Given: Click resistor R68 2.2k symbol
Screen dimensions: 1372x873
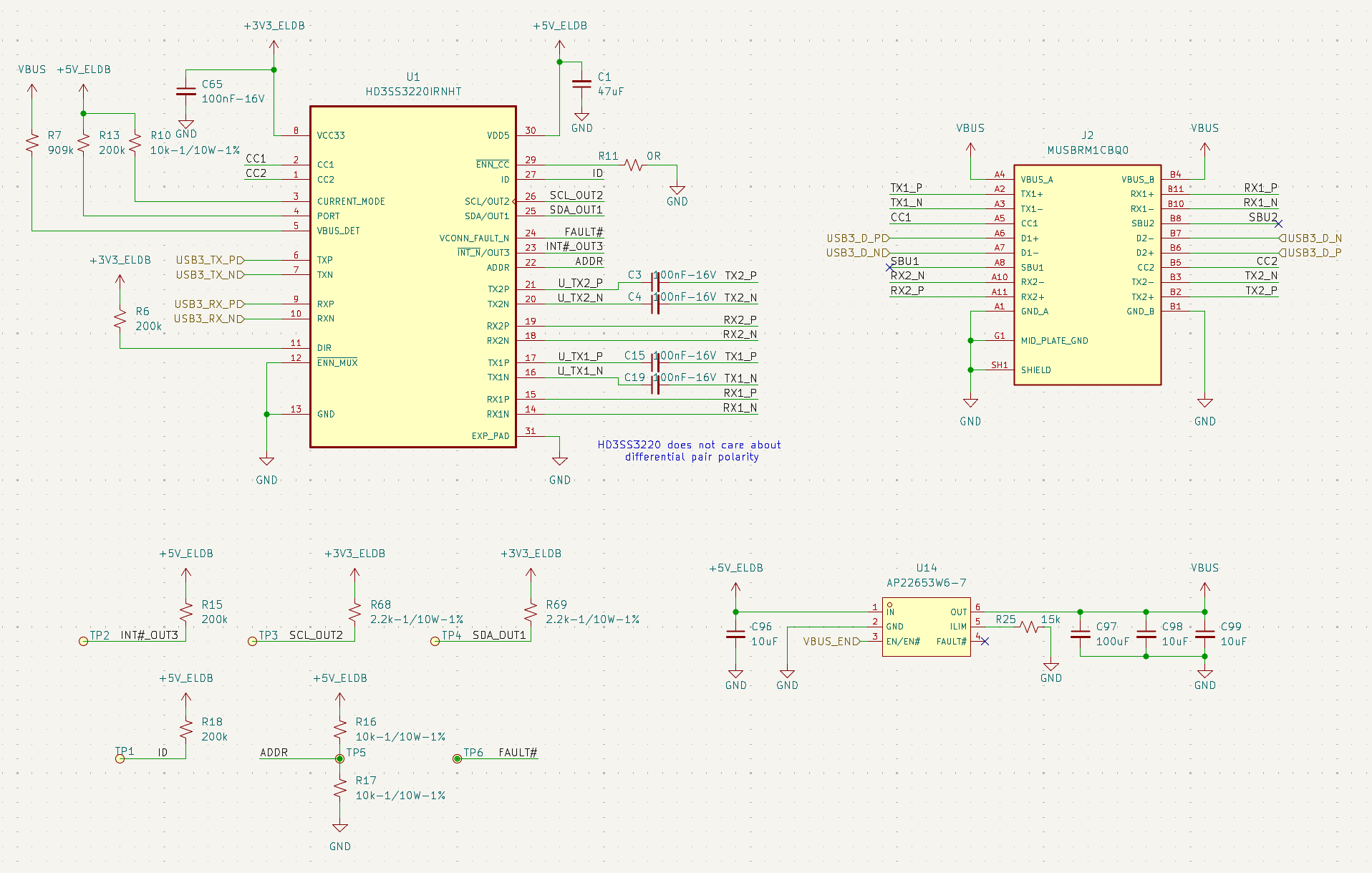Looking at the screenshot, I should pyautogui.click(x=354, y=612).
